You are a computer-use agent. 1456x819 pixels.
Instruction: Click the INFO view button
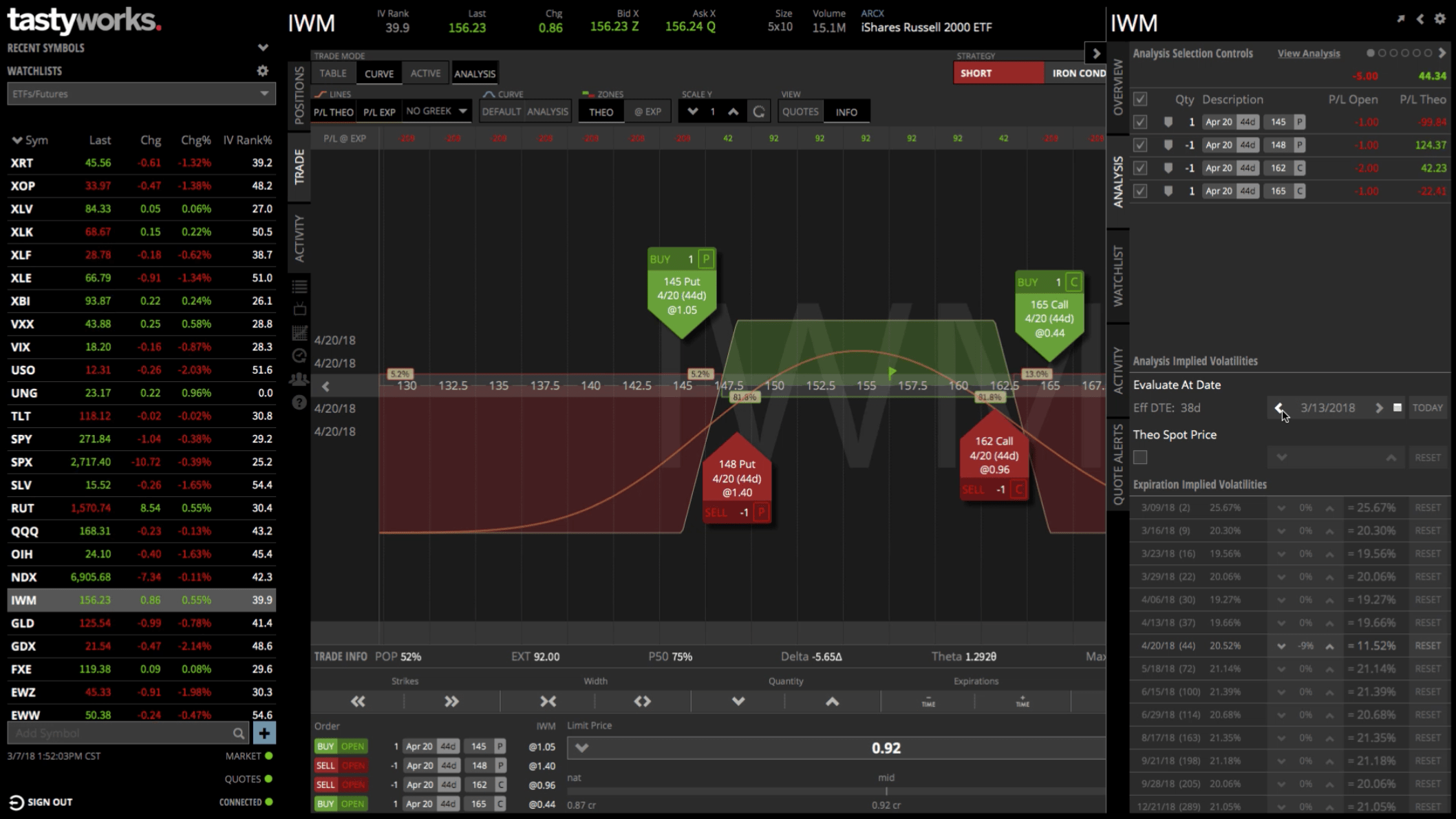tap(846, 111)
